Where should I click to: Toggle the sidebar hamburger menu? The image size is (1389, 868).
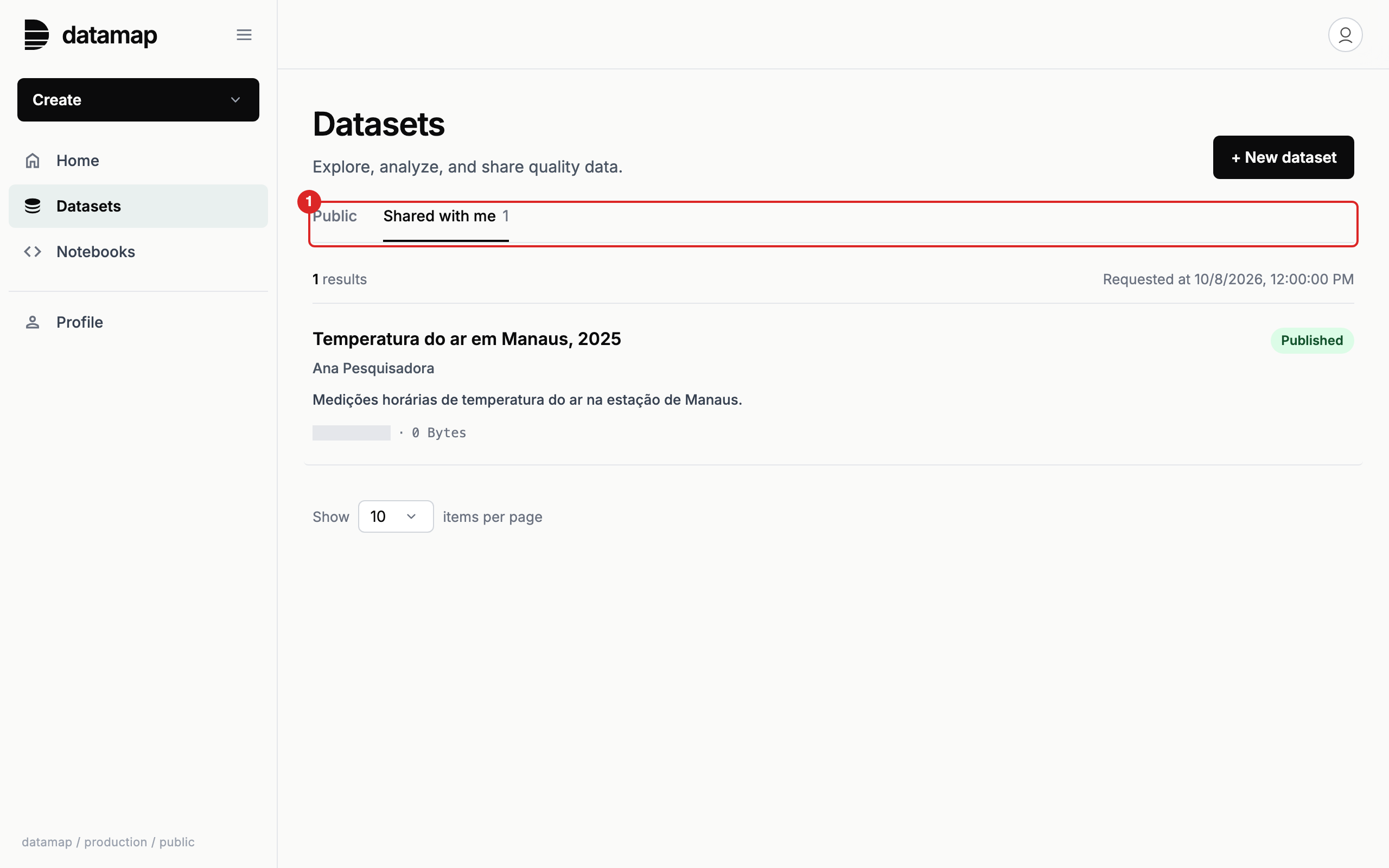[244, 34]
